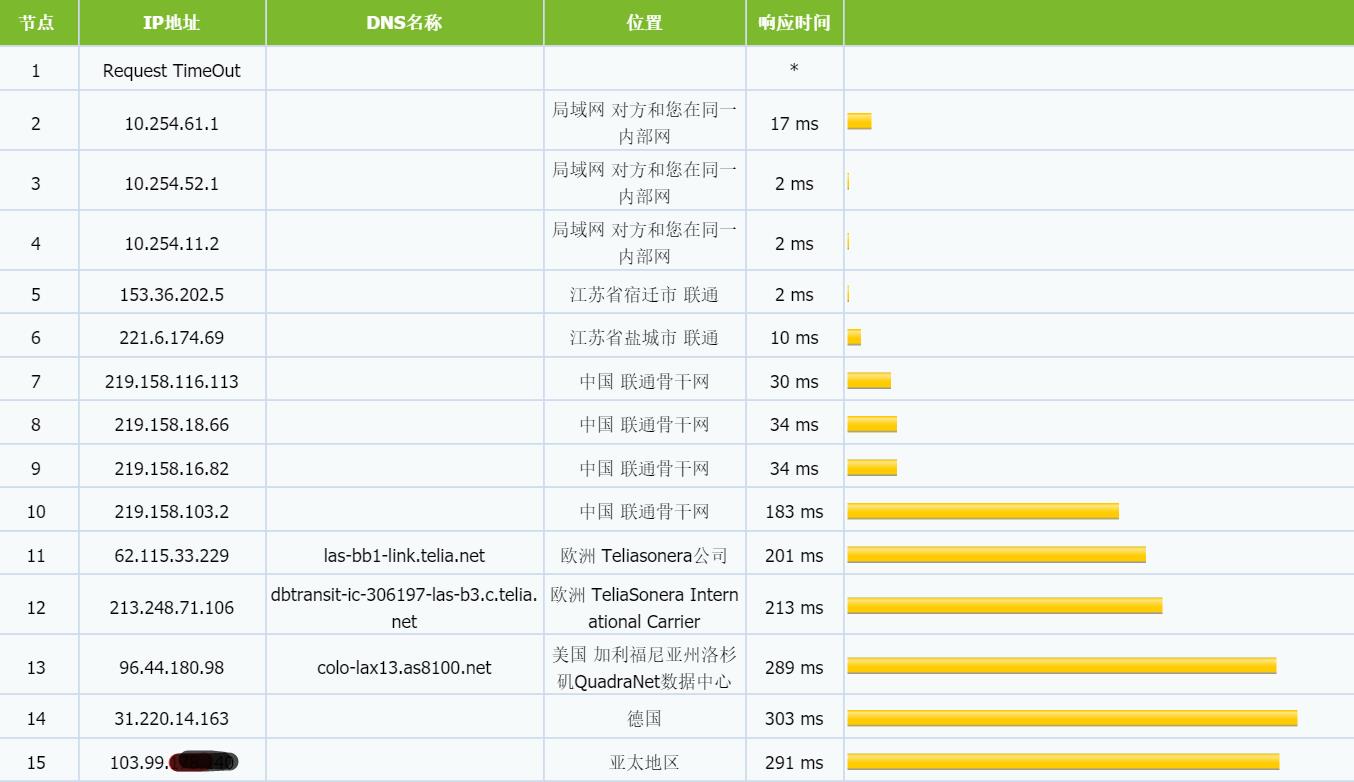This screenshot has width=1354, height=782.
Task: Click DNS name colo-lax13.as8100.net
Action: tap(404, 668)
